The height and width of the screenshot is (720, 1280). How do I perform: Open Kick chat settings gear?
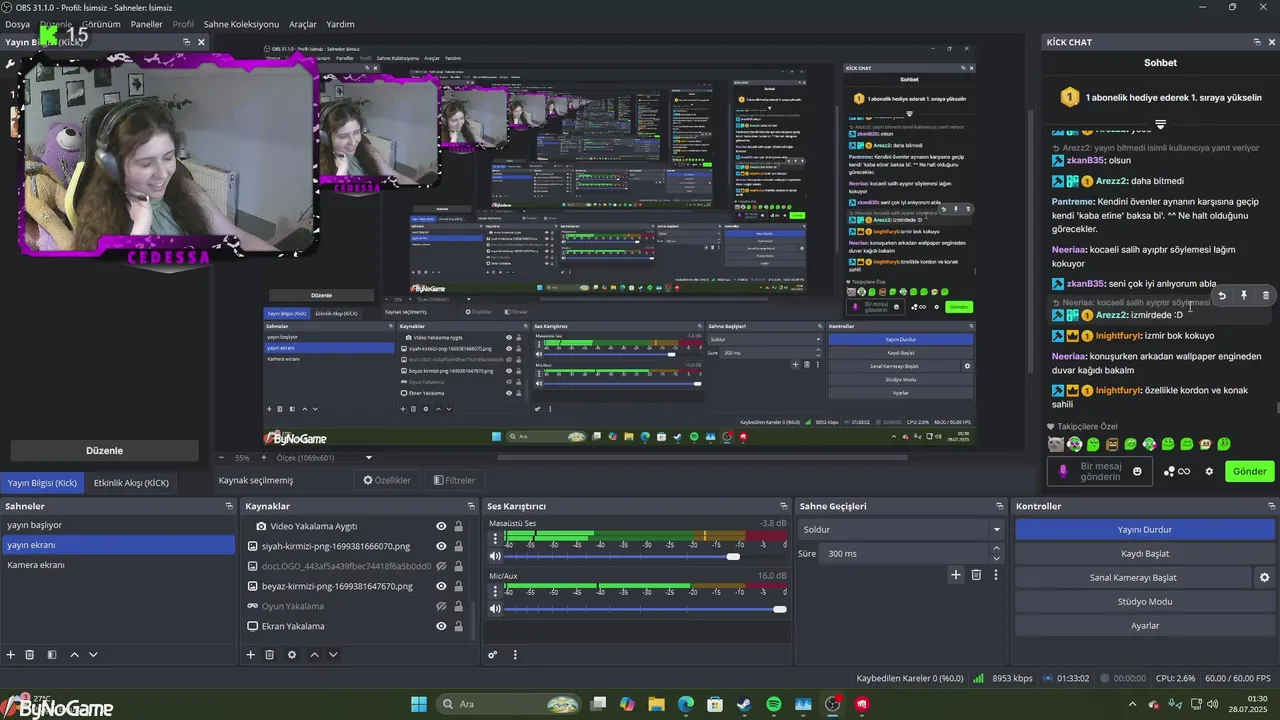pyautogui.click(x=1209, y=471)
